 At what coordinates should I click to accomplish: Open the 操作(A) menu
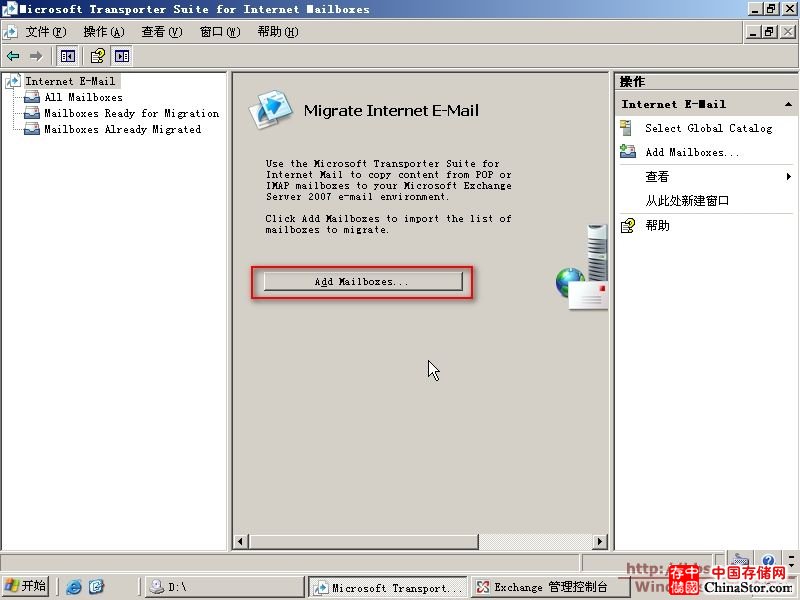(x=104, y=32)
